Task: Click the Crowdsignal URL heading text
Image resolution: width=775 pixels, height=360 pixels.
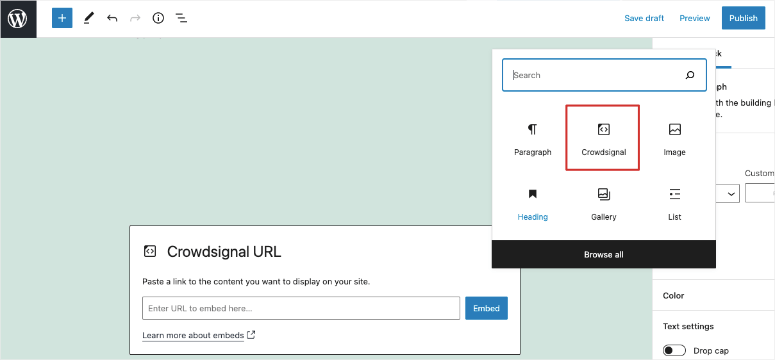Action: point(224,252)
